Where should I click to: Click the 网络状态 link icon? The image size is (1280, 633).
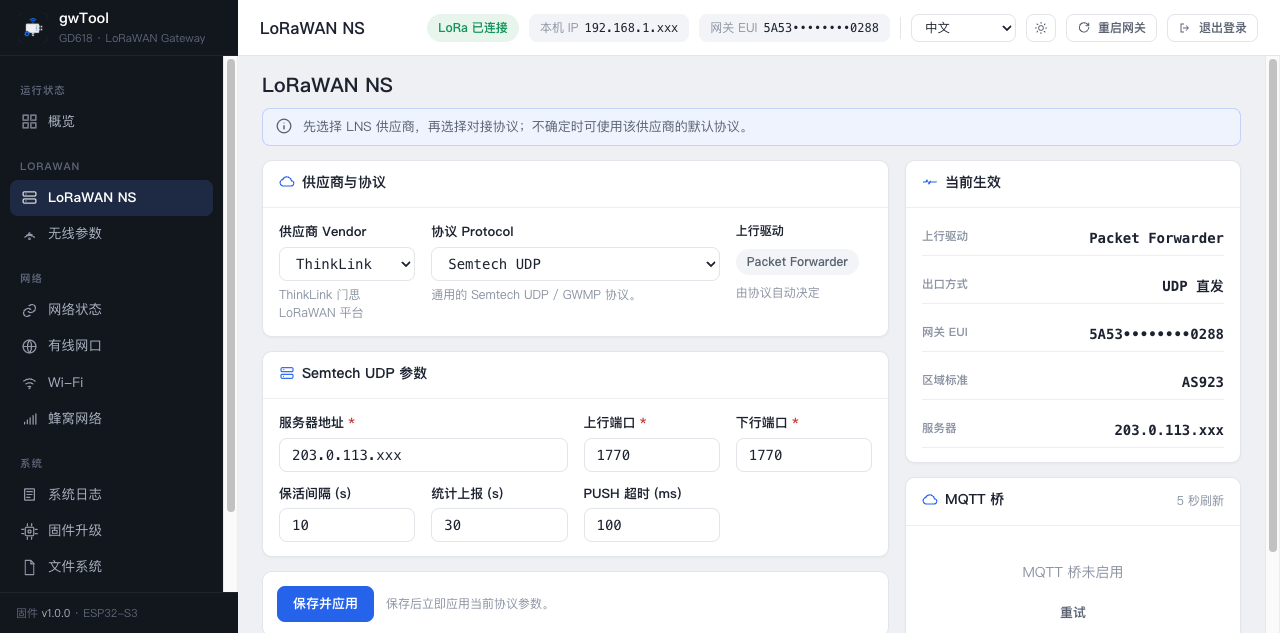click(x=30, y=310)
